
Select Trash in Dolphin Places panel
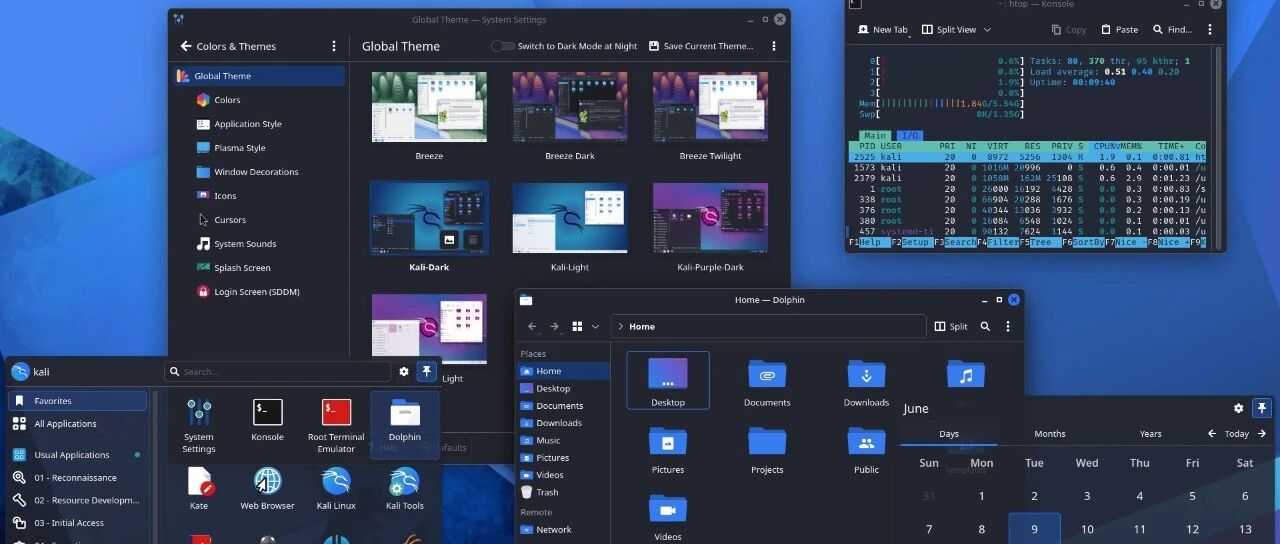click(x=564, y=492)
